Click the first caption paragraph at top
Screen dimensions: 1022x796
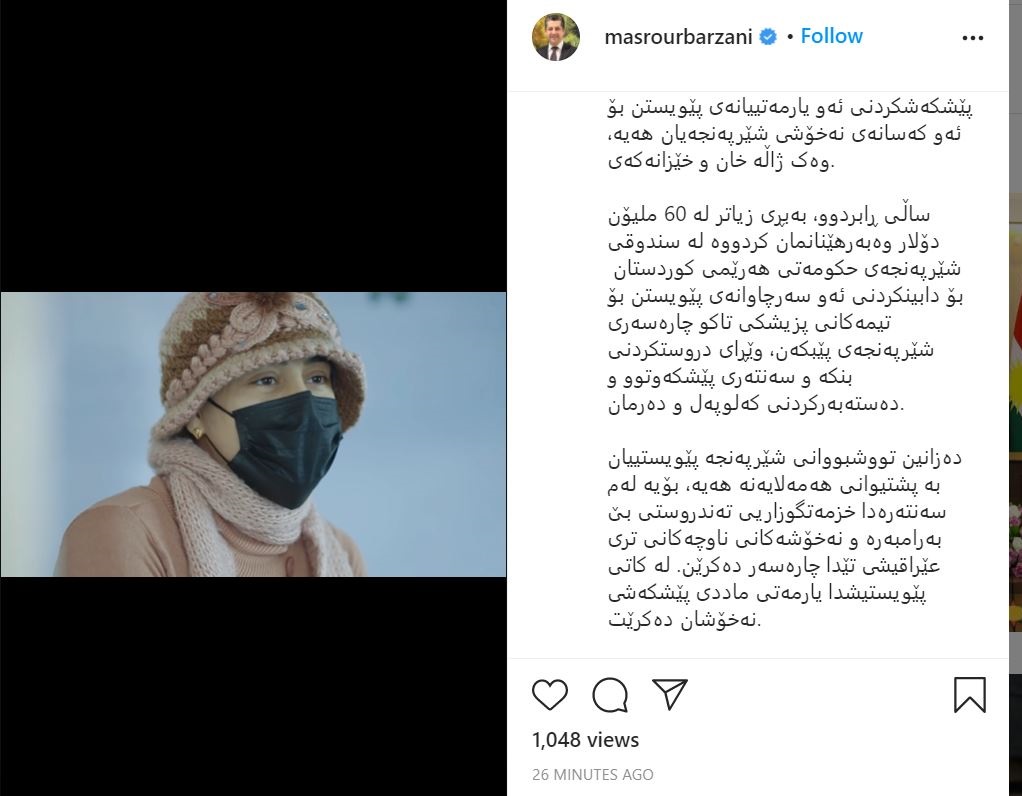(791, 134)
